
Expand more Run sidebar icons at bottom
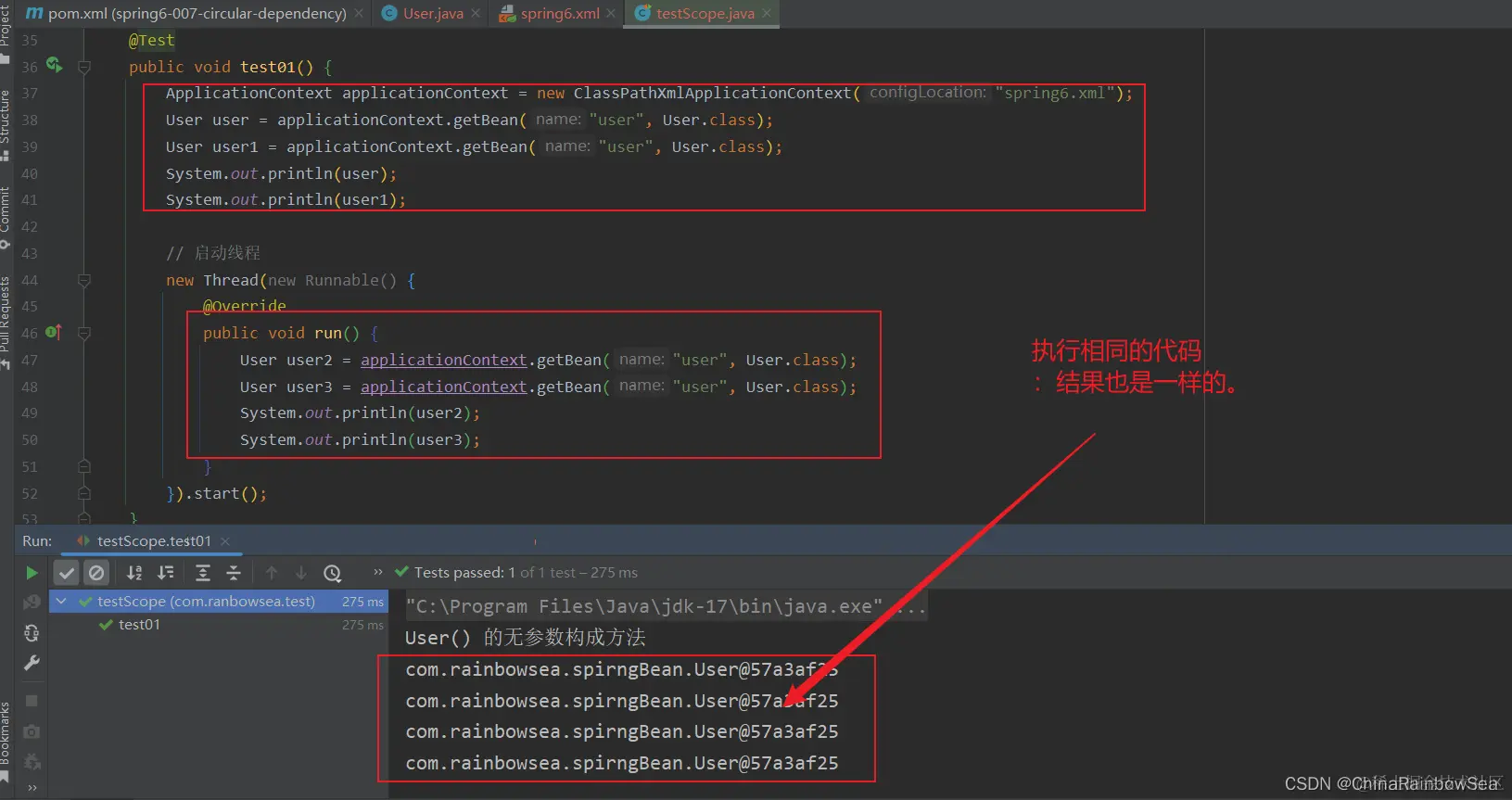[x=32, y=788]
